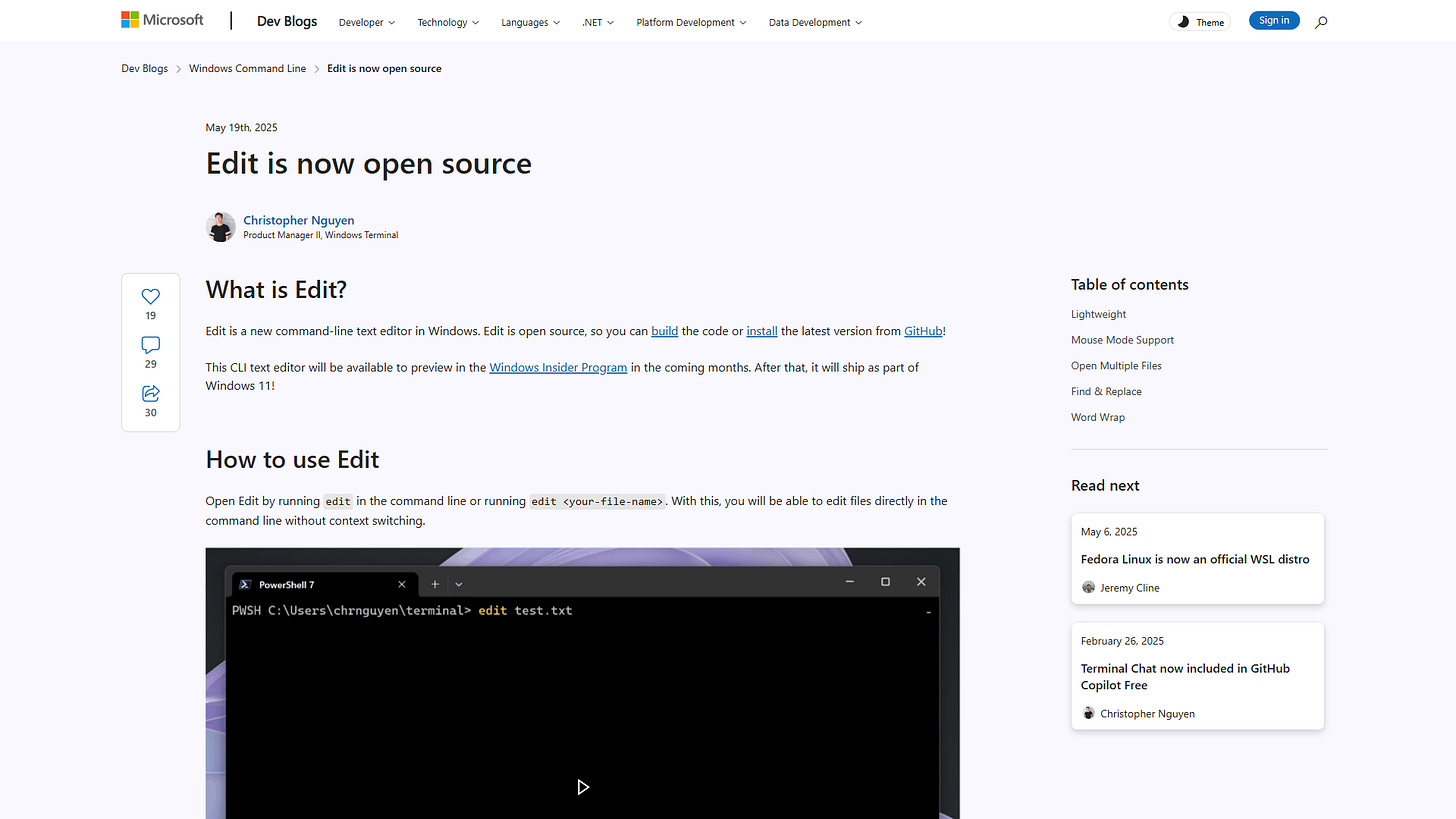Click the Sign in button
The image size is (1456, 819).
click(x=1274, y=20)
